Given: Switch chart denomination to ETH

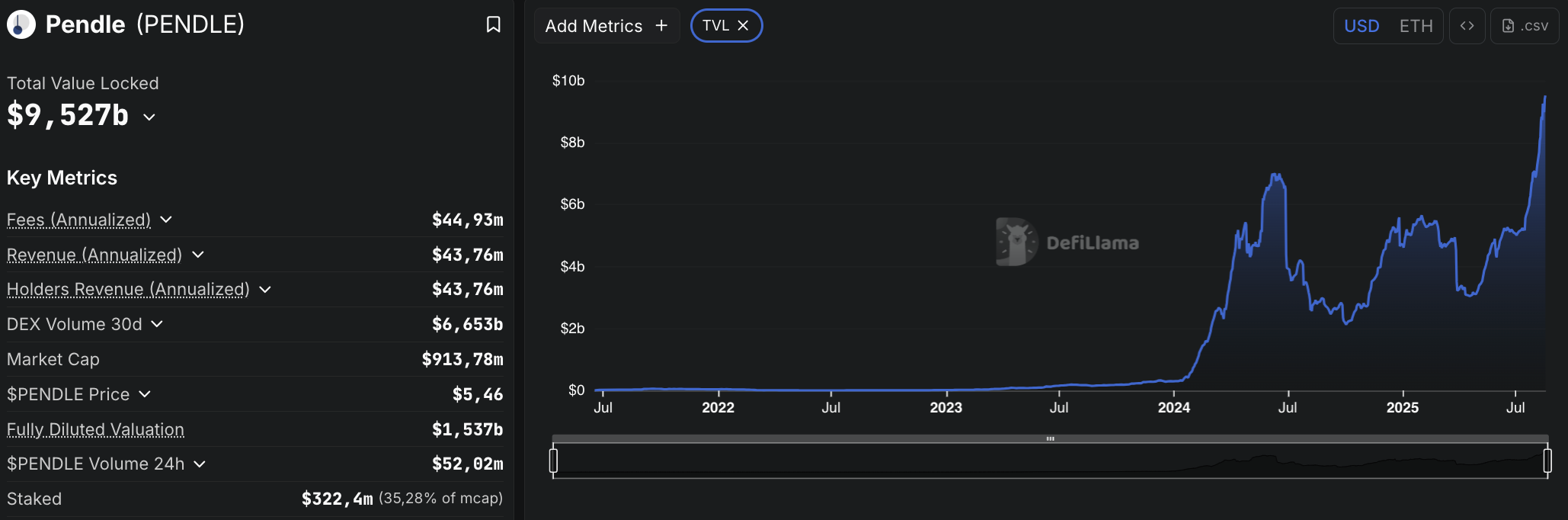Looking at the screenshot, I should coord(1416,26).
